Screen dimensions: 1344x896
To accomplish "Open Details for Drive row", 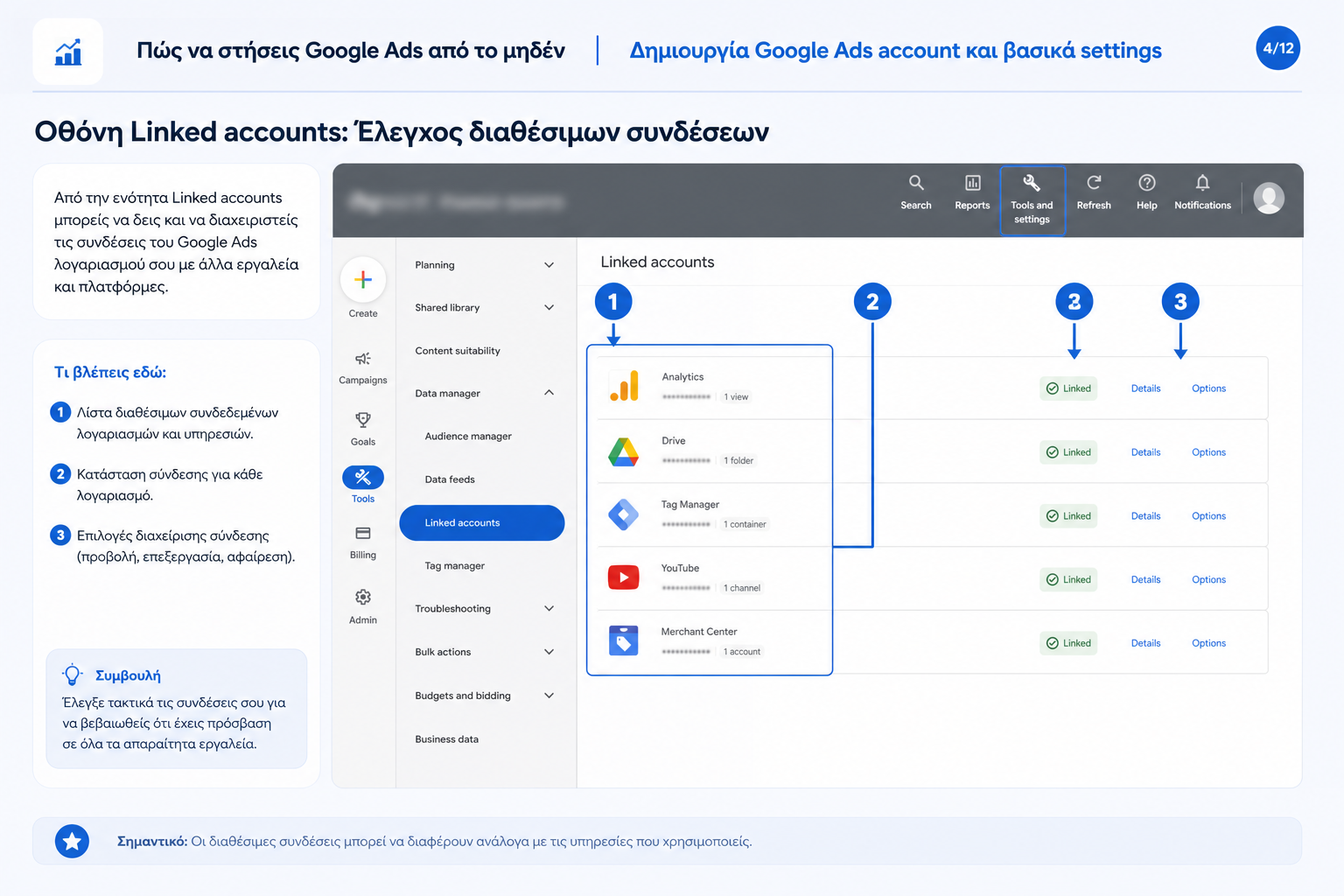I will tap(1145, 452).
